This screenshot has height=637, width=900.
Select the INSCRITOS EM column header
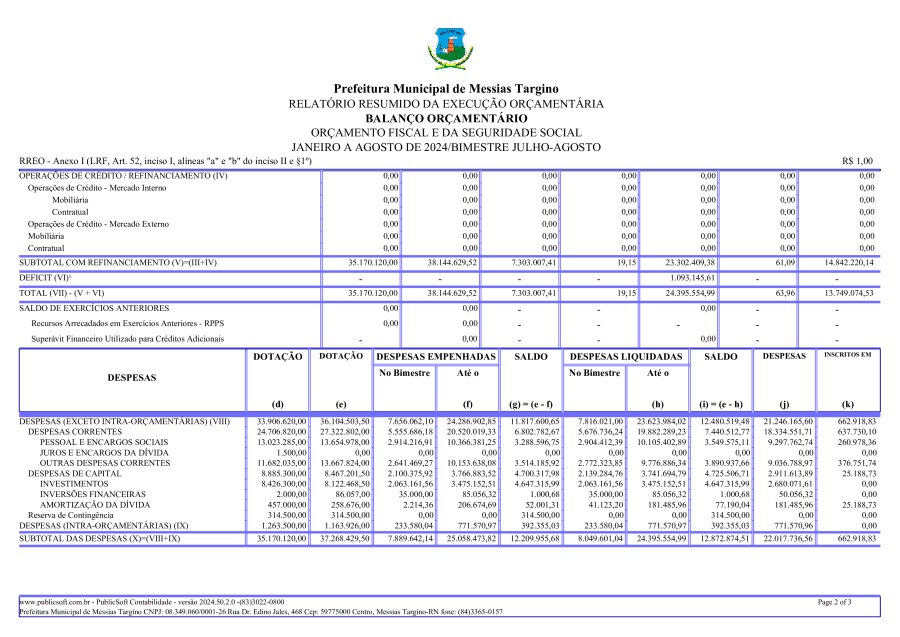(845, 355)
